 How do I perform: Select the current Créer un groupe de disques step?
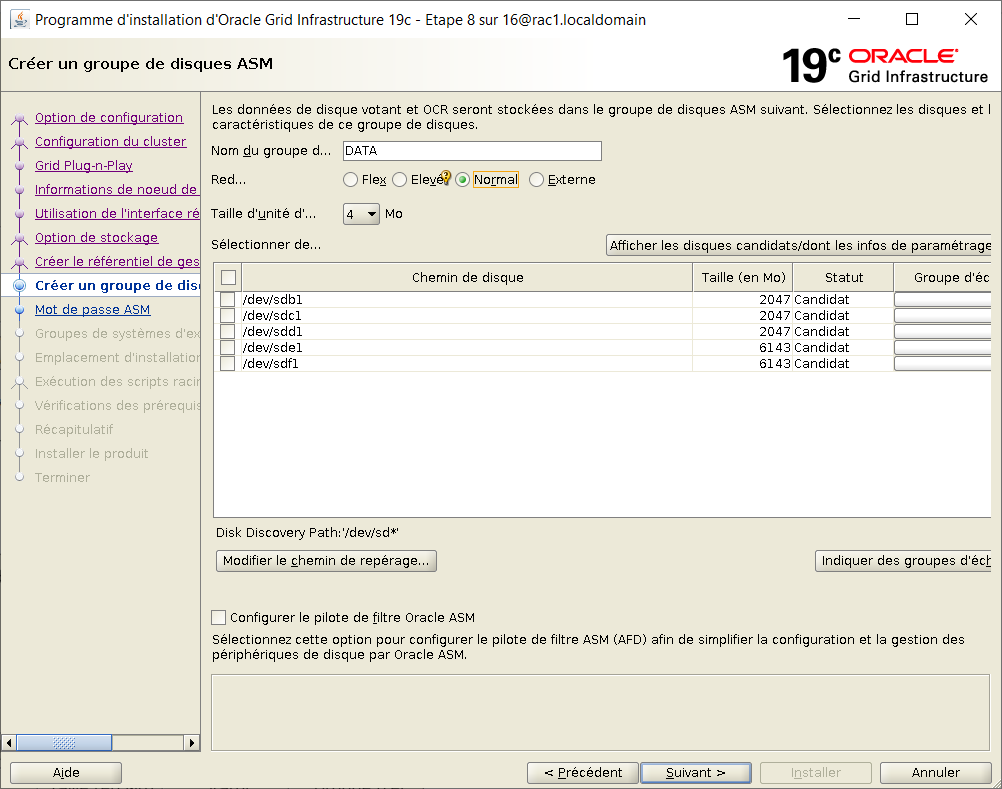pyautogui.click(x=117, y=286)
